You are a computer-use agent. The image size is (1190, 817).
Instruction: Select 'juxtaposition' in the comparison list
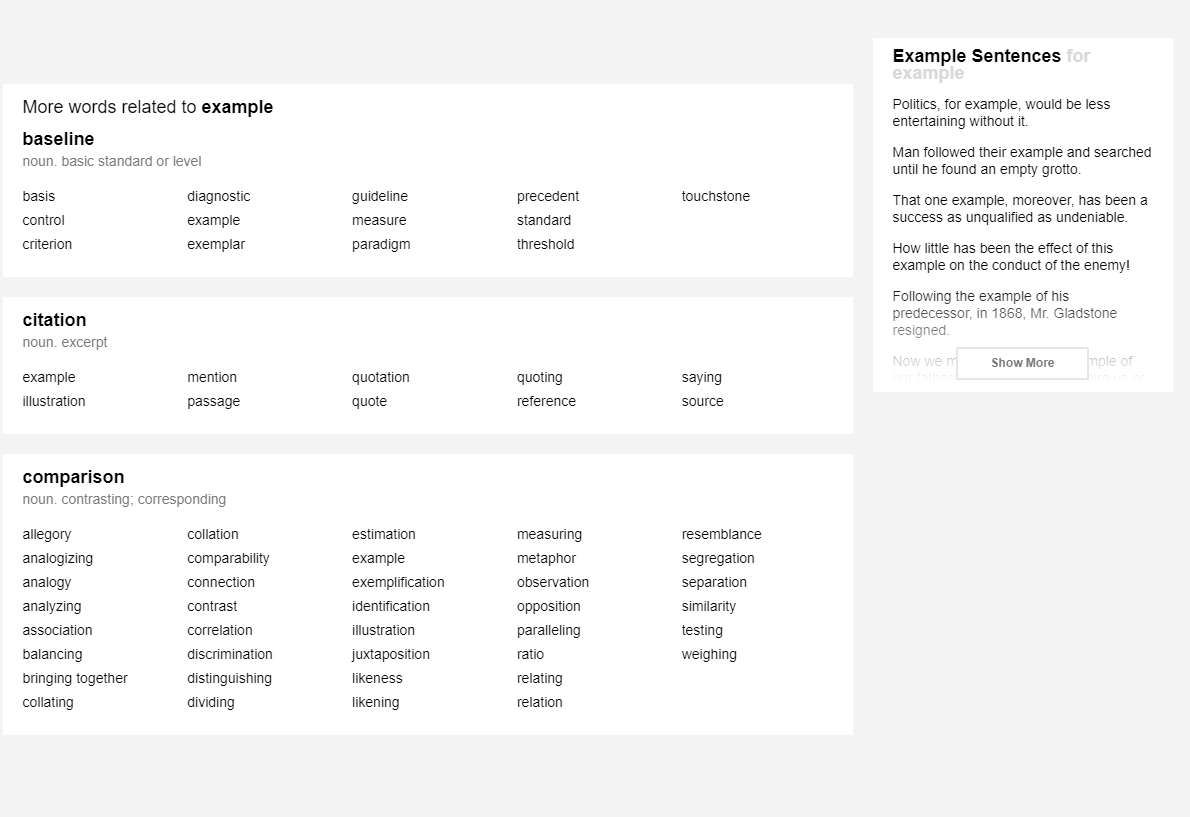point(390,654)
